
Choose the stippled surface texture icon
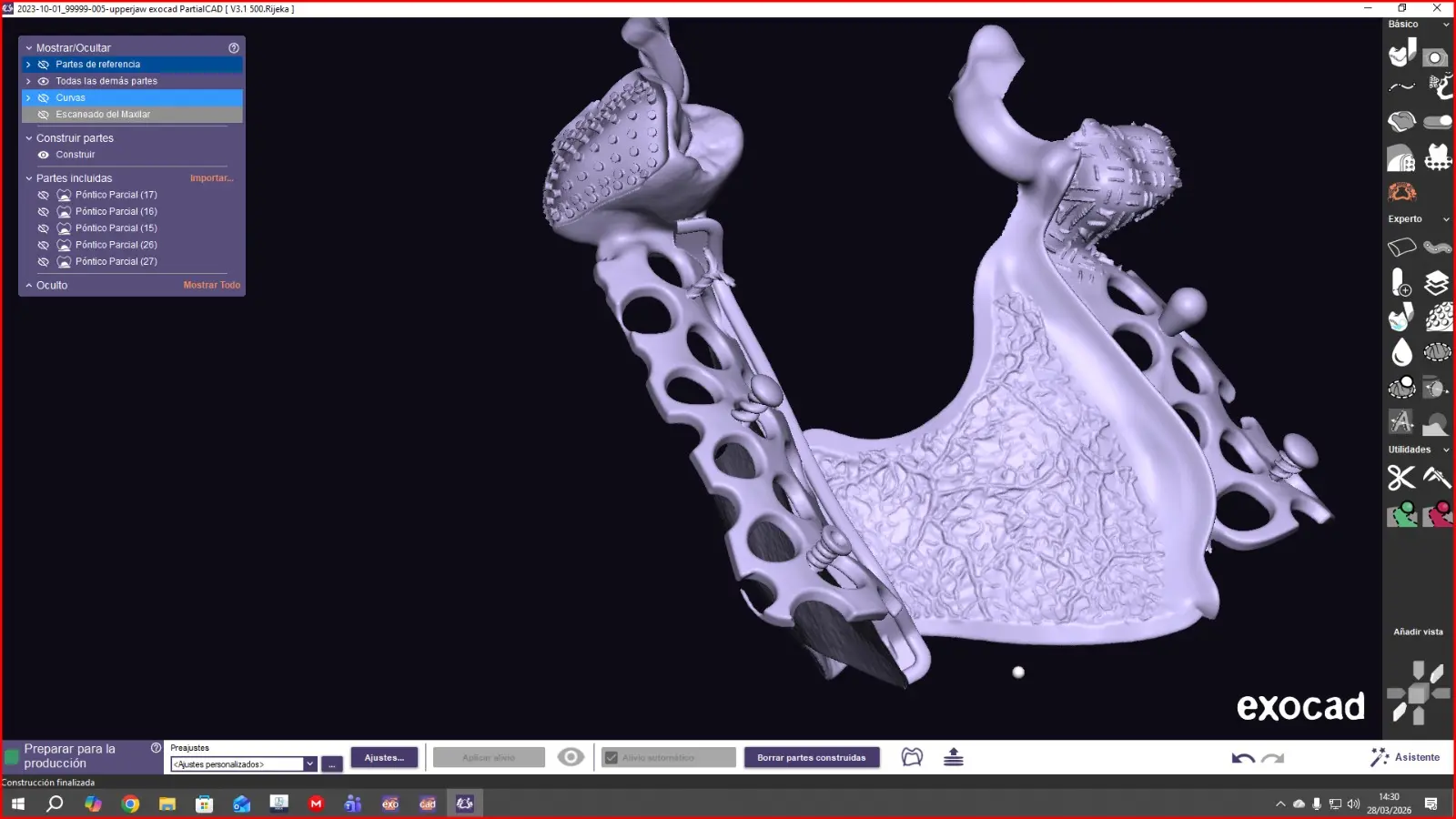(x=1439, y=317)
